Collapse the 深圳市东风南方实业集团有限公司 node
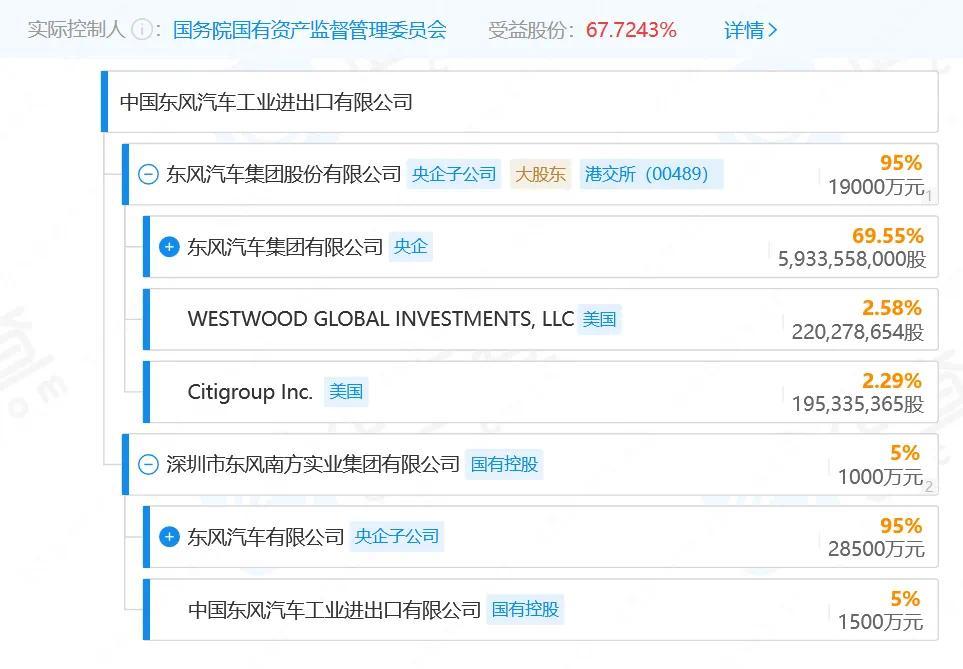Viewport: 963px width, 669px height. tap(148, 464)
